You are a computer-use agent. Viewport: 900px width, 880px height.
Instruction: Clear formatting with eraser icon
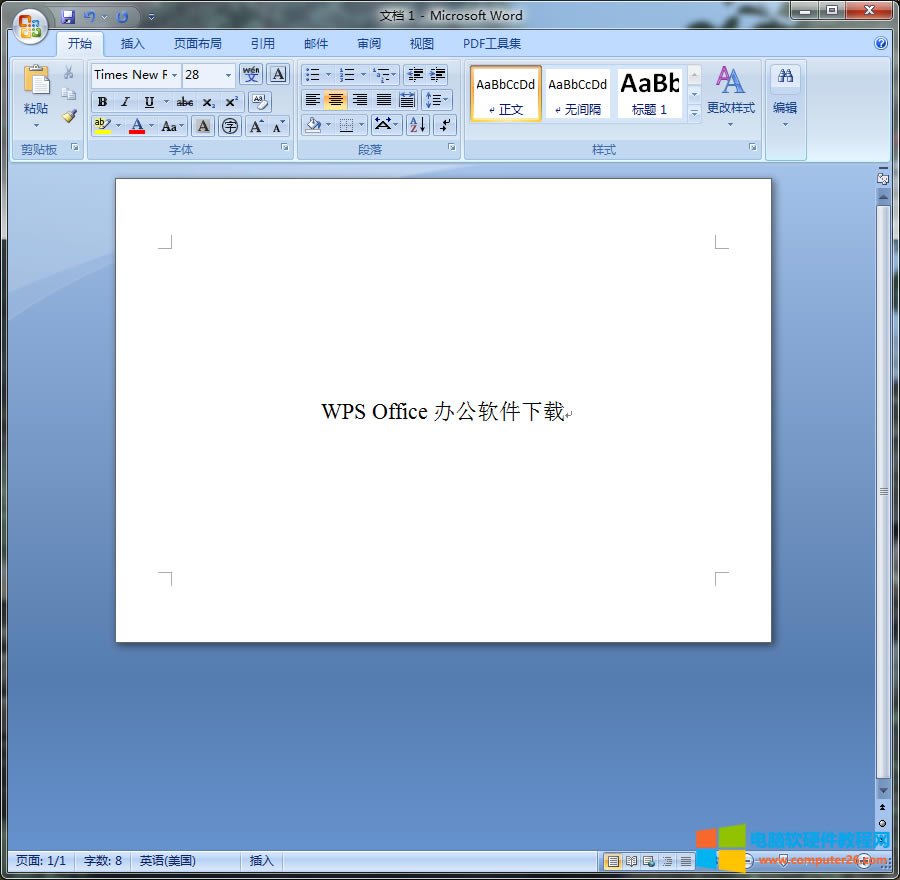coord(260,102)
